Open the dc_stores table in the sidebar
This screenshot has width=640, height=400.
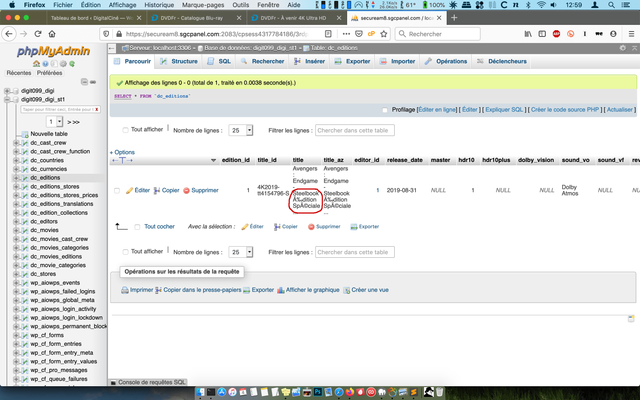point(43,274)
